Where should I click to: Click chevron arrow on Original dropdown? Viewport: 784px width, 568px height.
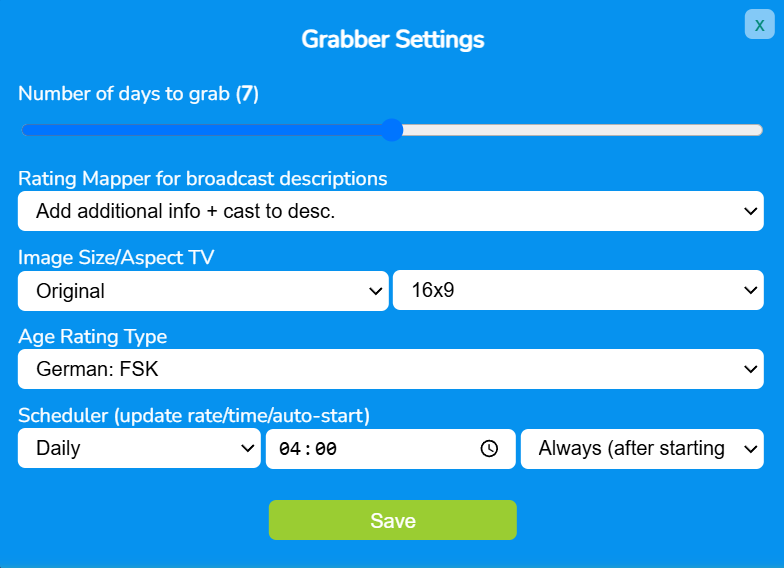(375, 291)
